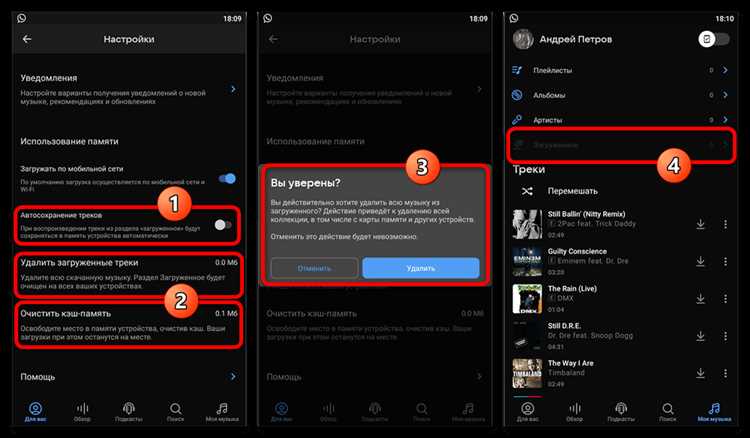The width and height of the screenshot is (750, 438).
Task: Expand Плейлисты with its chevron
Action: [725, 70]
